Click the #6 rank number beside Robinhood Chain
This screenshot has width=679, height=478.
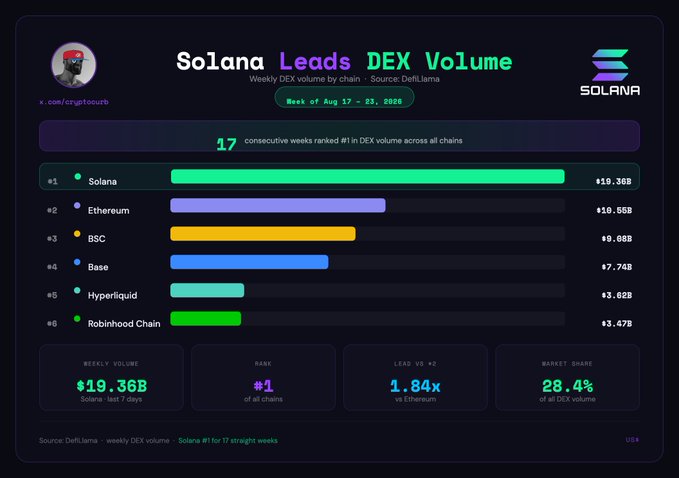pos(52,323)
